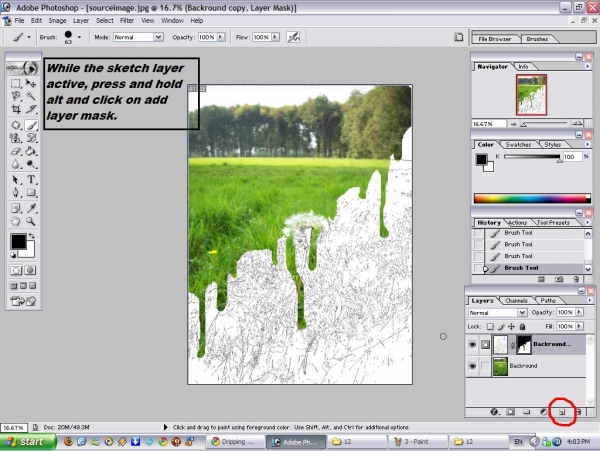
Task: Select the Dodge tool
Action: [x=31, y=164]
